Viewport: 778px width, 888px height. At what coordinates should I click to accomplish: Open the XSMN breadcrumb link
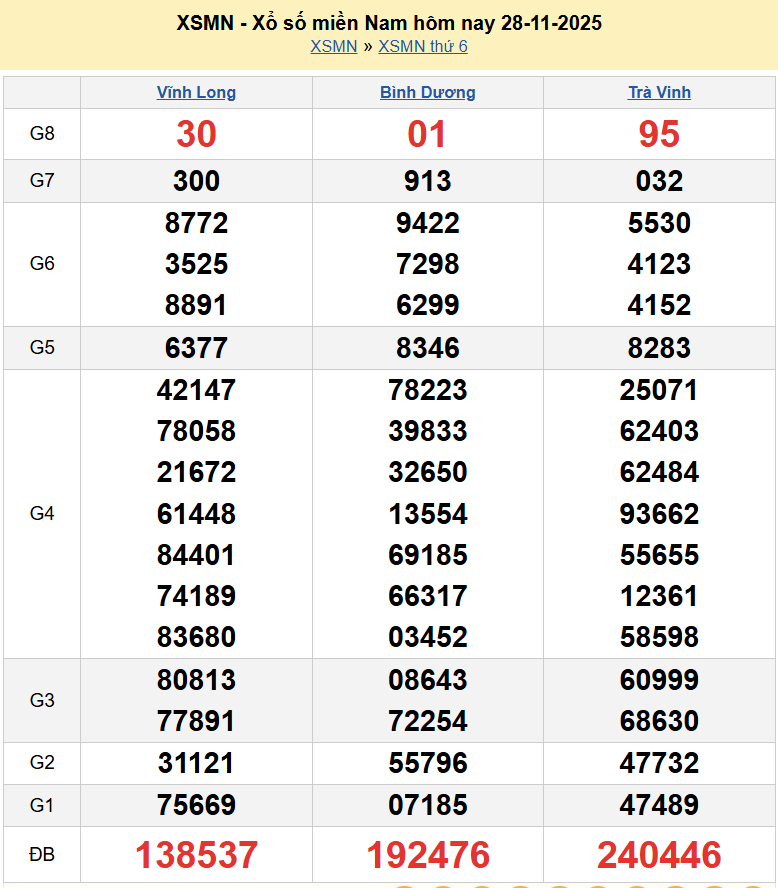[x=333, y=46]
